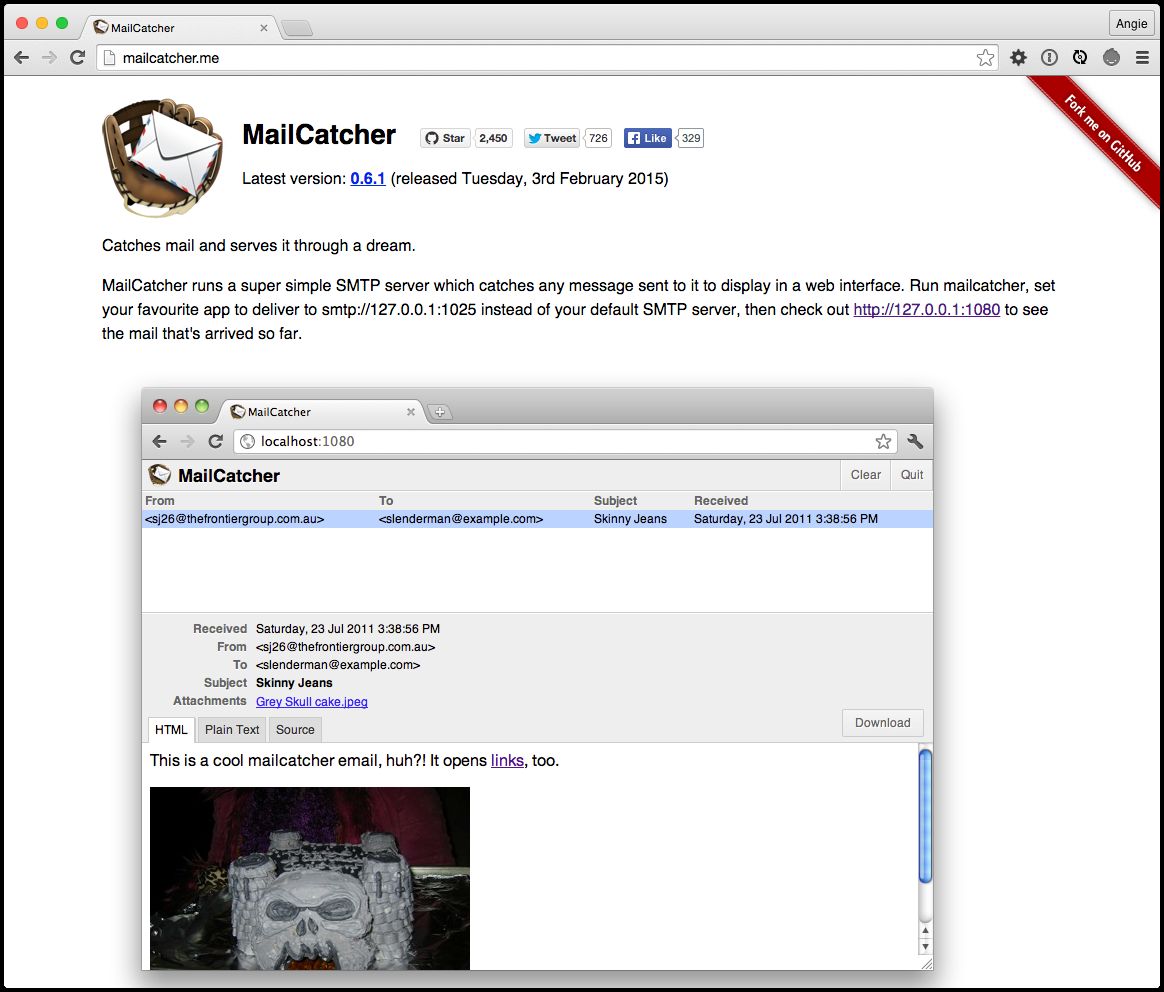1164x992 pixels.
Task: Click the plus new tab button in screenshot
Action: coord(439,412)
